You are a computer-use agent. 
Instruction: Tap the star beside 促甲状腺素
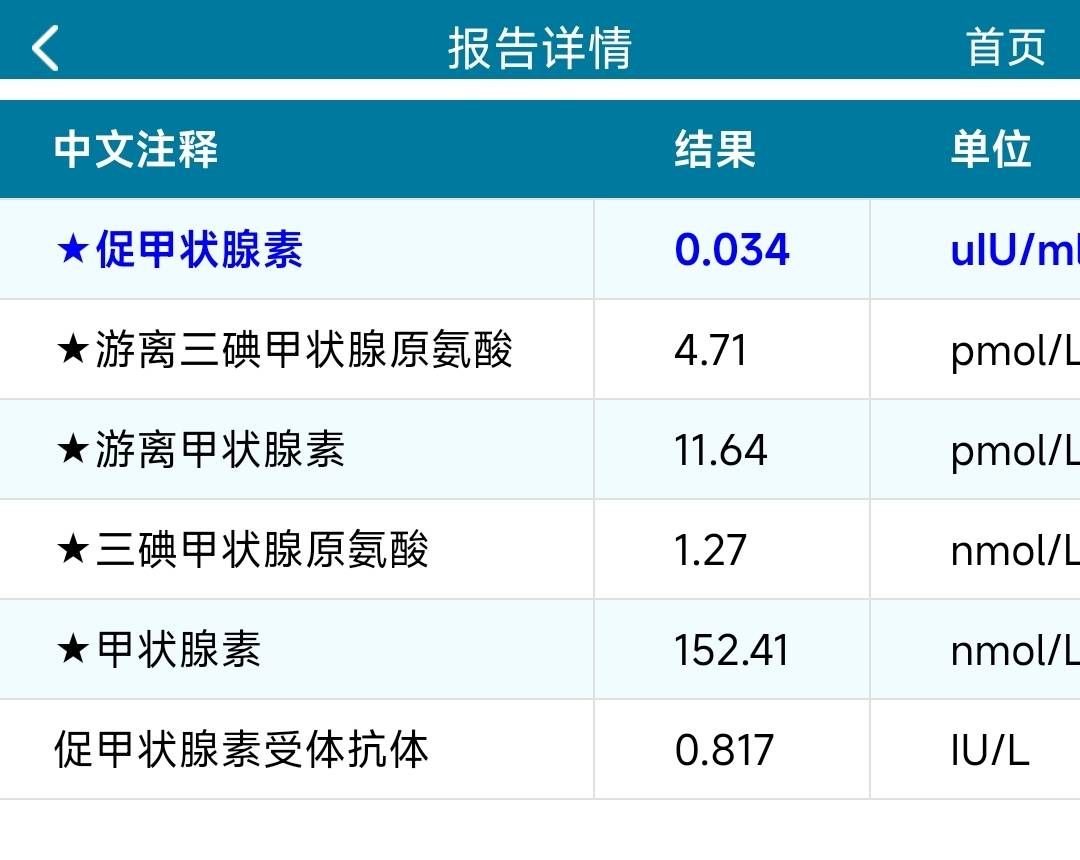(x=73, y=249)
